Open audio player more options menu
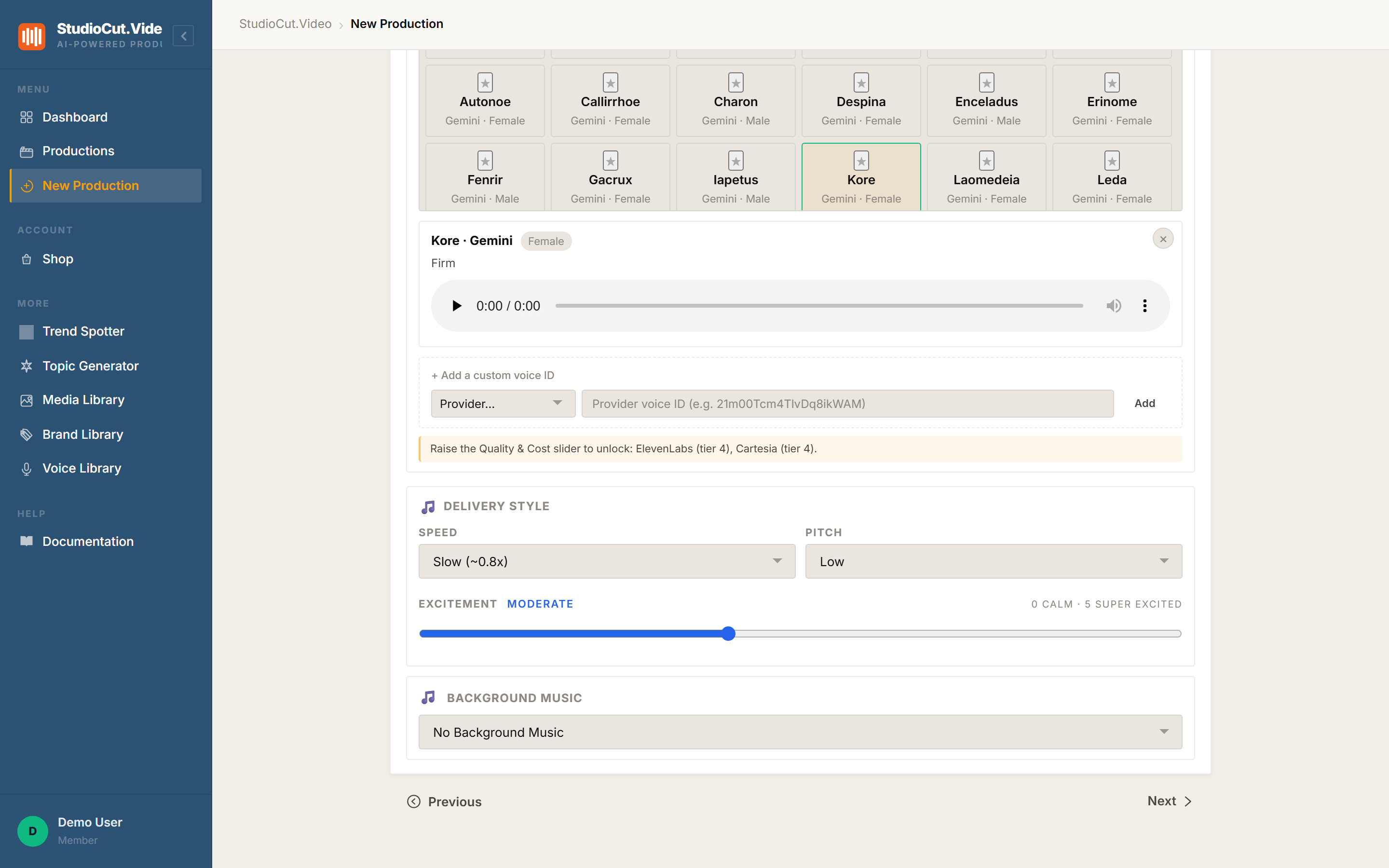1389x868 pixels. click(1144, 306)
